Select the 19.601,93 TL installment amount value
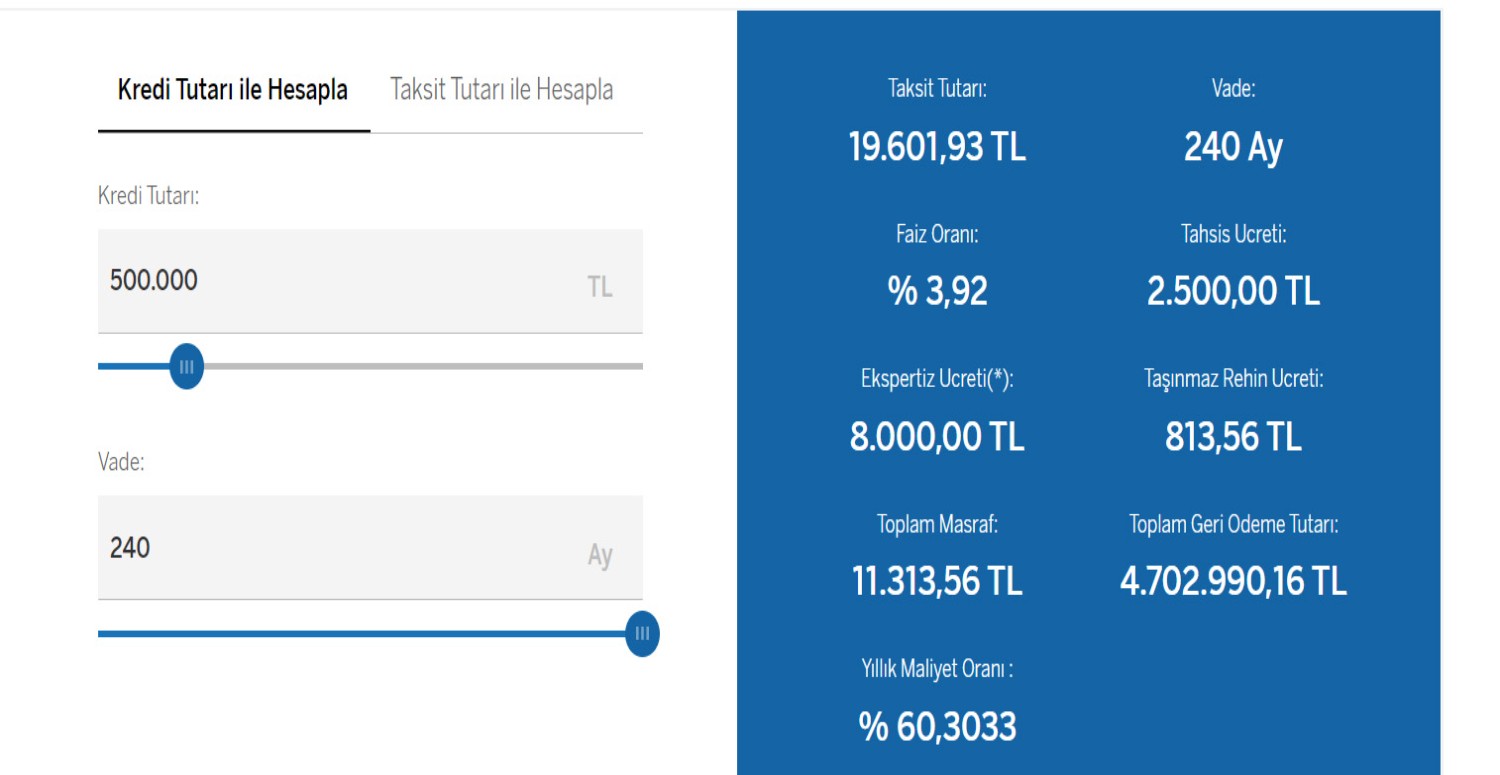This screenshot has height=775, width=1500. (937, 148)
